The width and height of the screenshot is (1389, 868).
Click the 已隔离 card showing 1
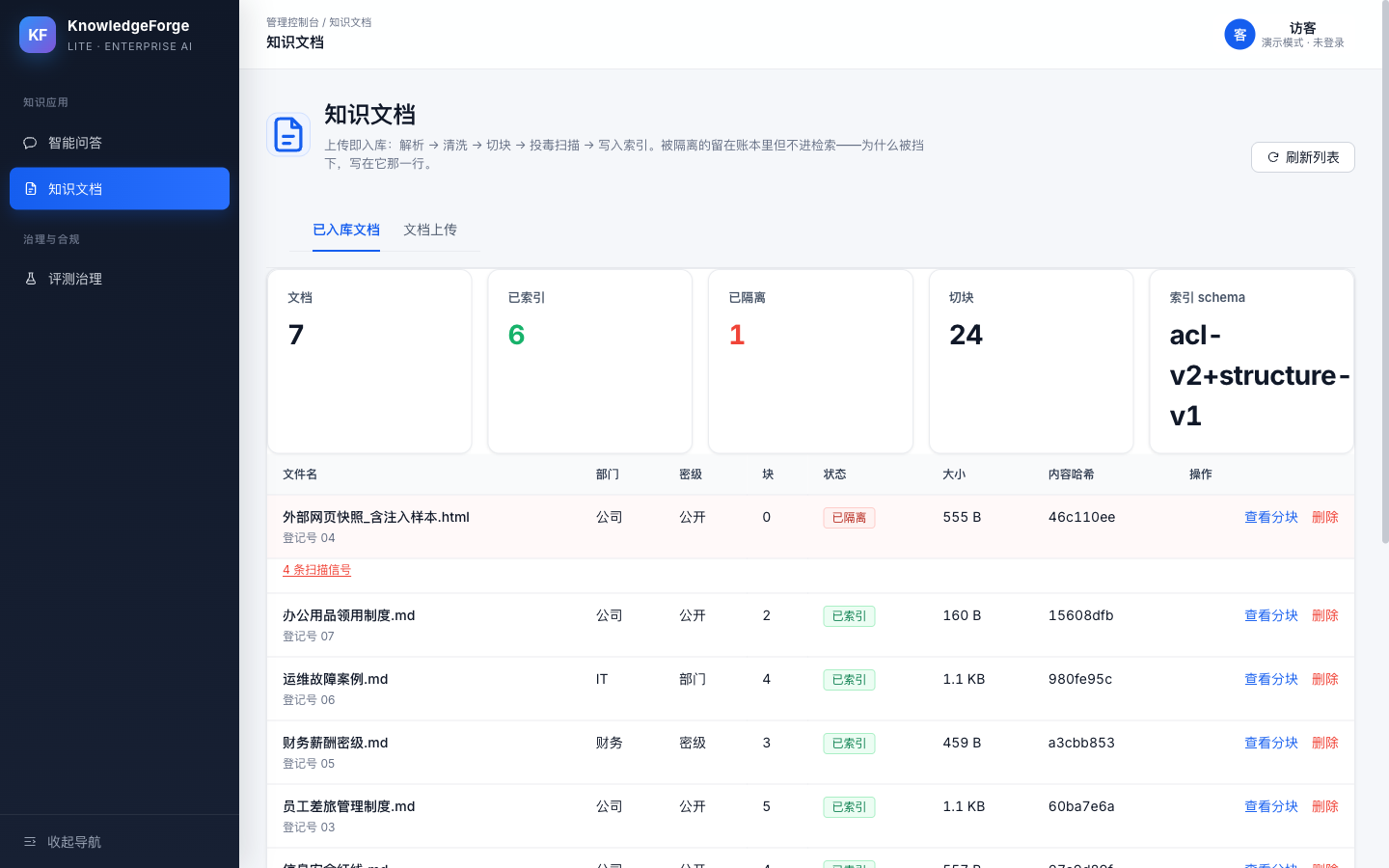pos(810,361)
